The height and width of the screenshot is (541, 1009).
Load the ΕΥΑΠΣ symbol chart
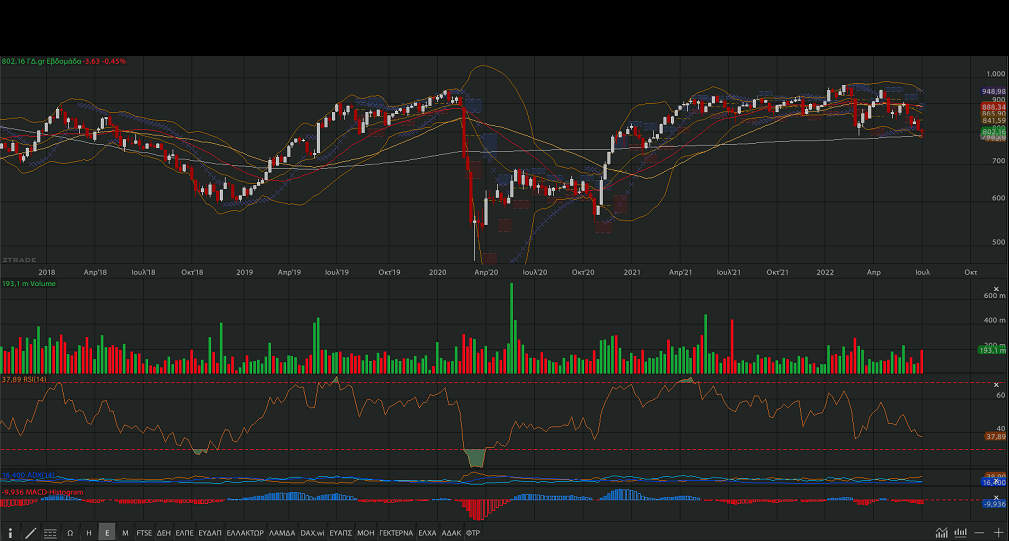click(x=340, y=533)
